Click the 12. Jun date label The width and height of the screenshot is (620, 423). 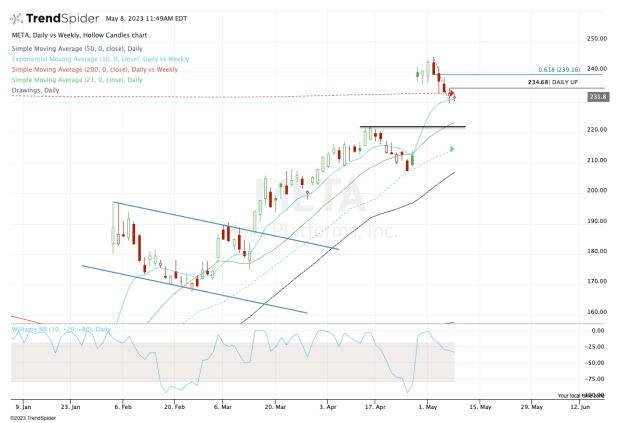580,407
